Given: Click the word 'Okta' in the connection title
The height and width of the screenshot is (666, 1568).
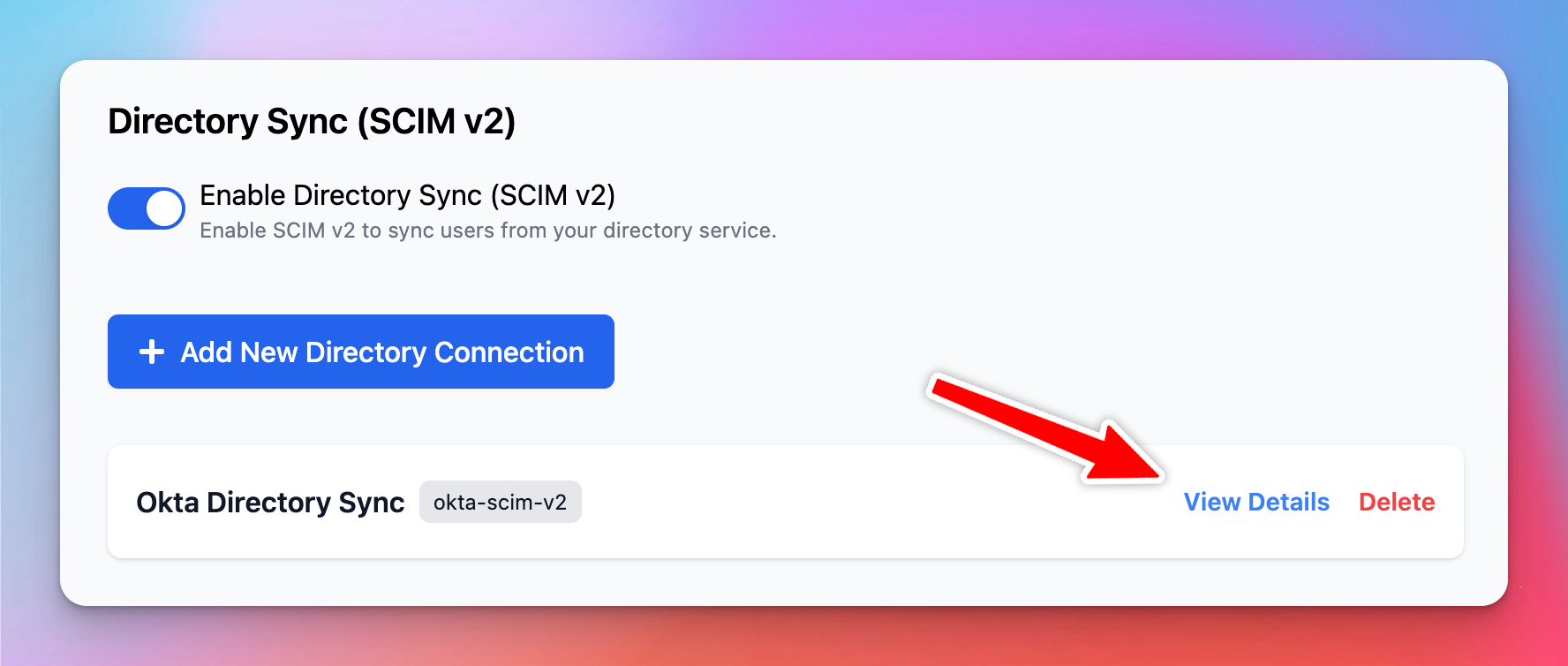Looking at the screenshot, I should click(168, 503).
